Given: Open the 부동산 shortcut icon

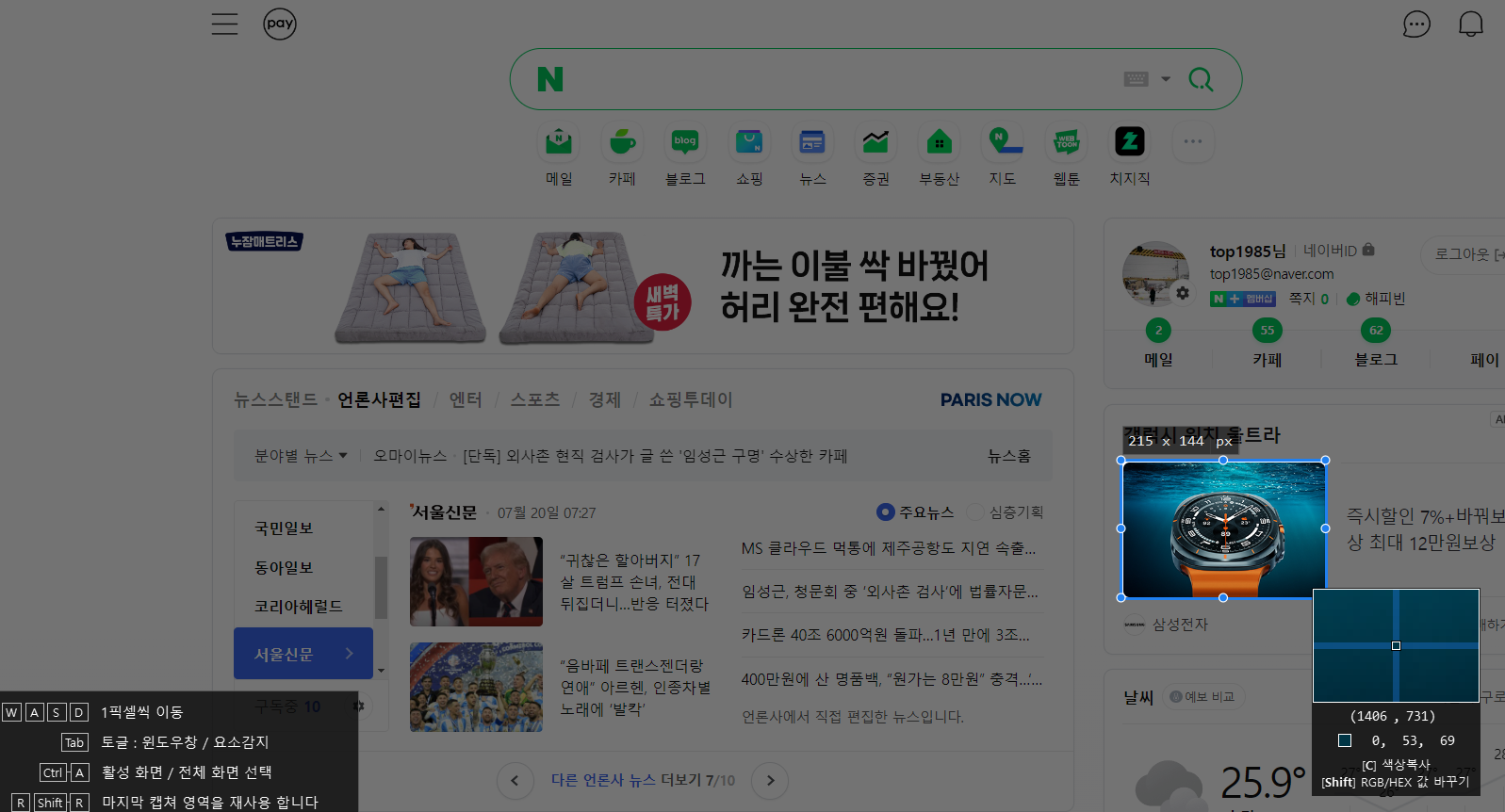Looking at the screenshot, I should (940, 142).
